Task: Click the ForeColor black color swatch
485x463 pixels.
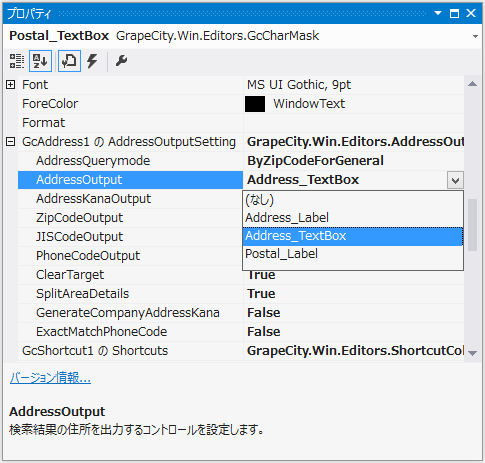Action: [x=255, y=104]
